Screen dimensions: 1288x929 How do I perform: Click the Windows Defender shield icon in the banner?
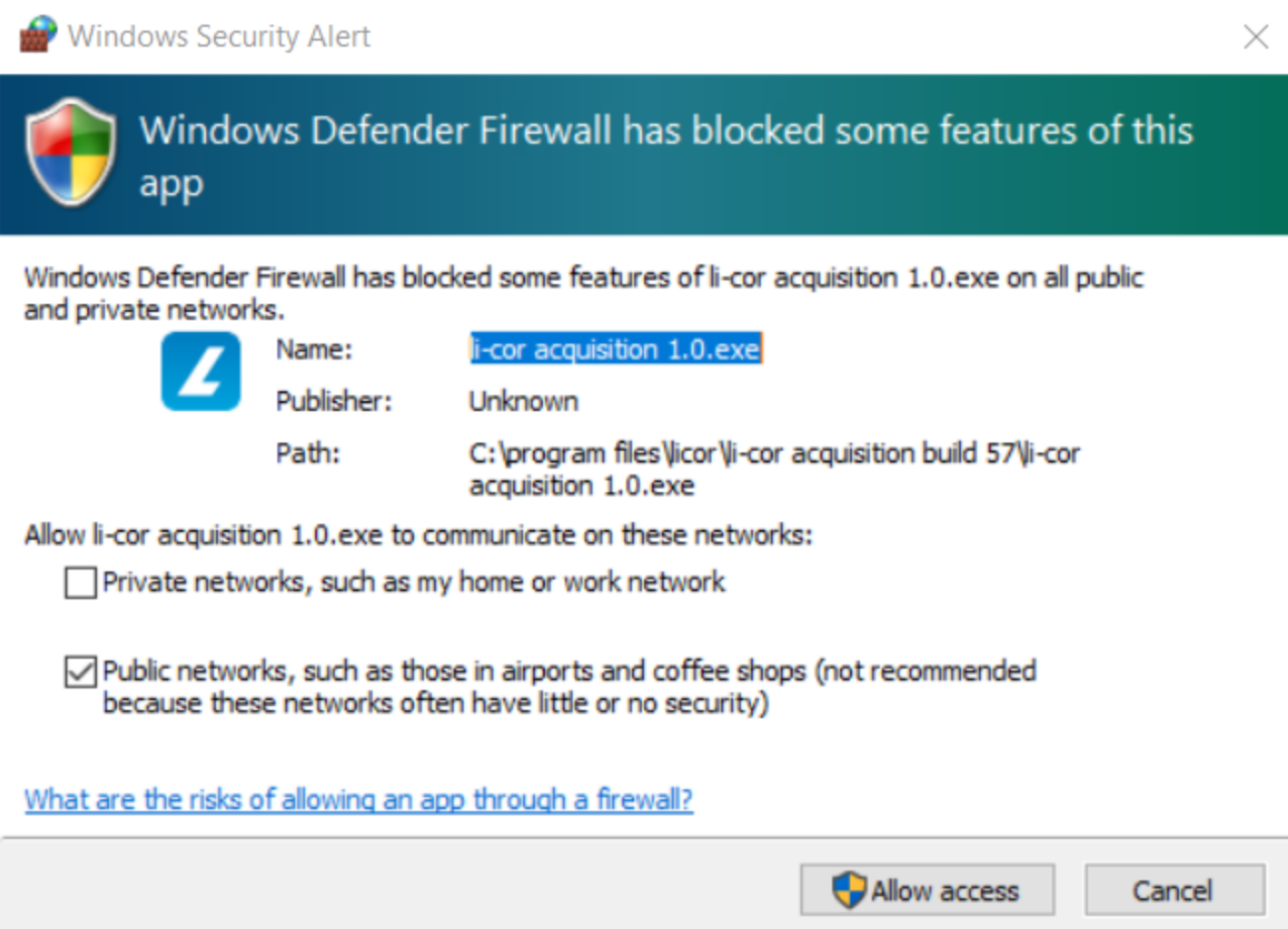pos(70,152)
